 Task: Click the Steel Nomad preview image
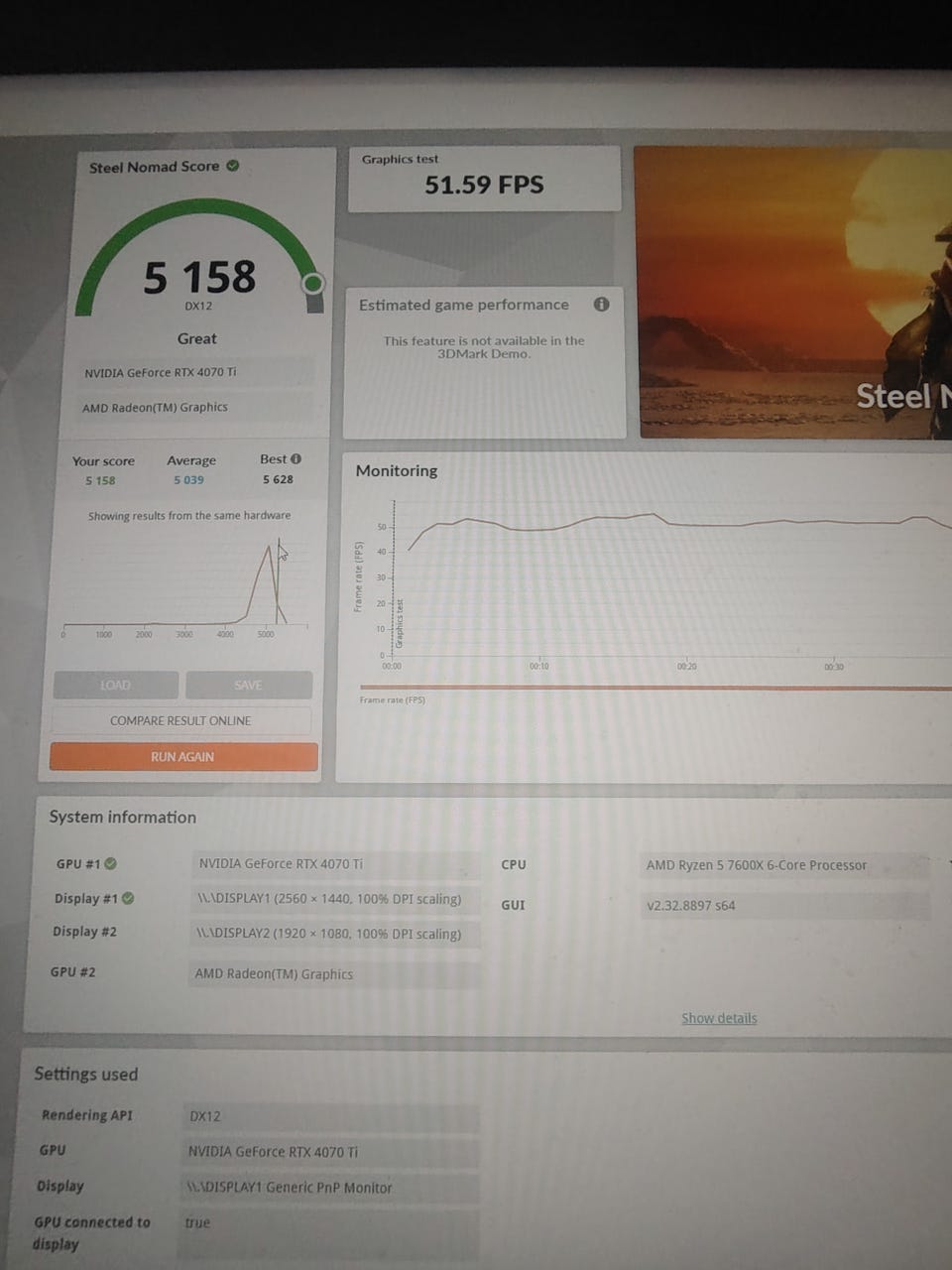793,293
